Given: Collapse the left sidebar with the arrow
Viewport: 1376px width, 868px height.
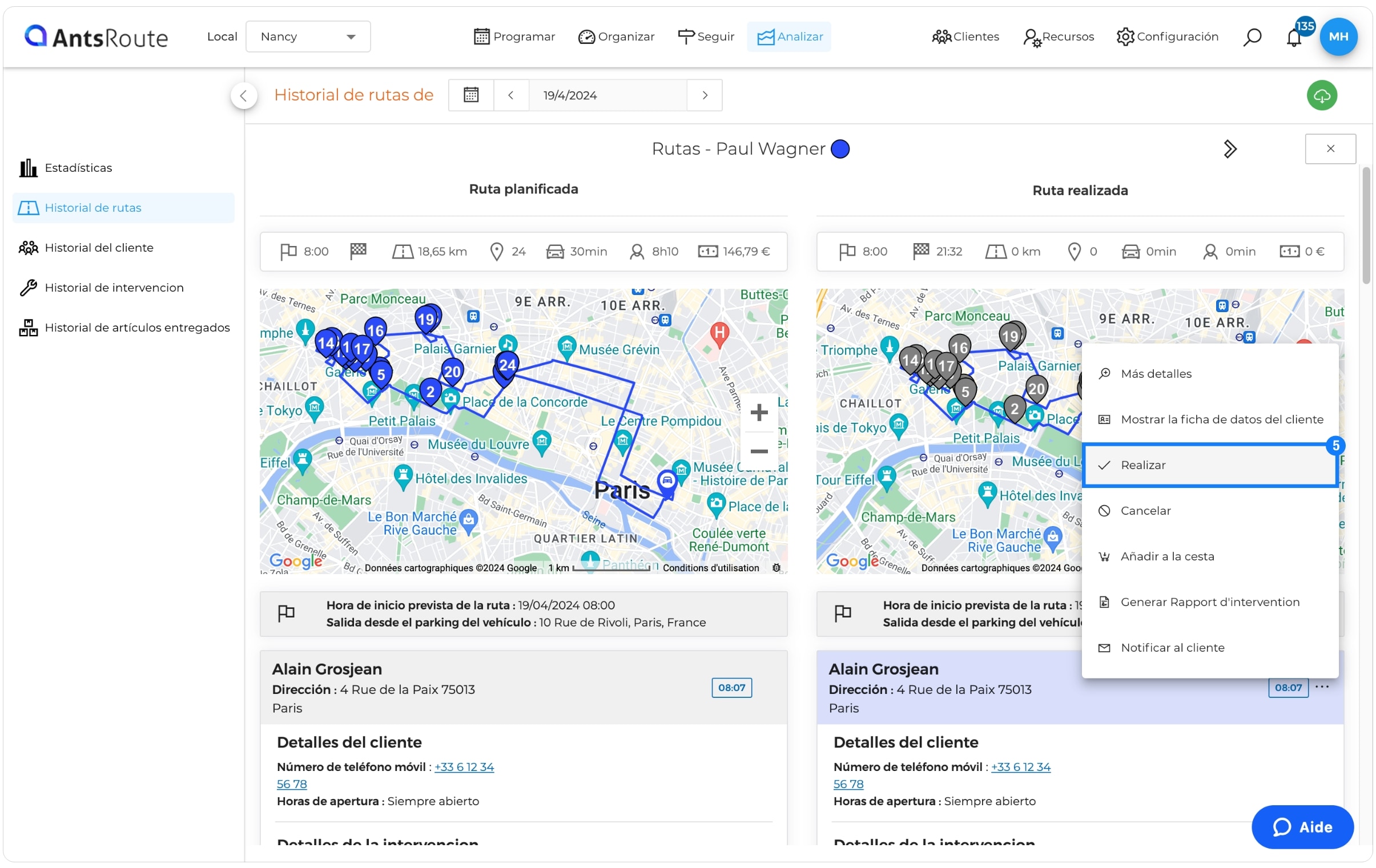Looking at the screenshot, I should tap(244, 95).
